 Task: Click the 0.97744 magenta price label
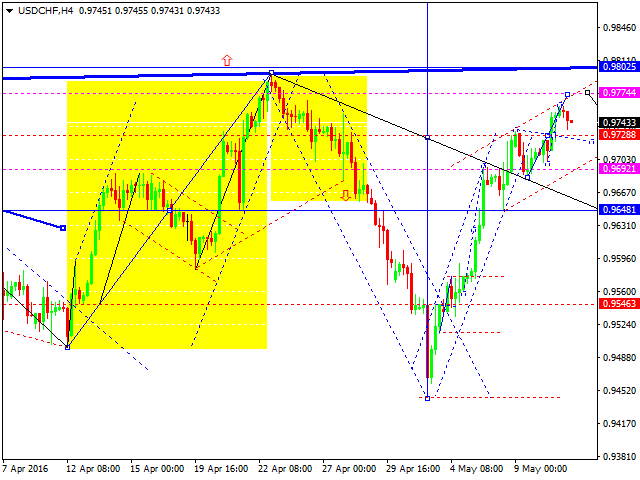point(619,93)
